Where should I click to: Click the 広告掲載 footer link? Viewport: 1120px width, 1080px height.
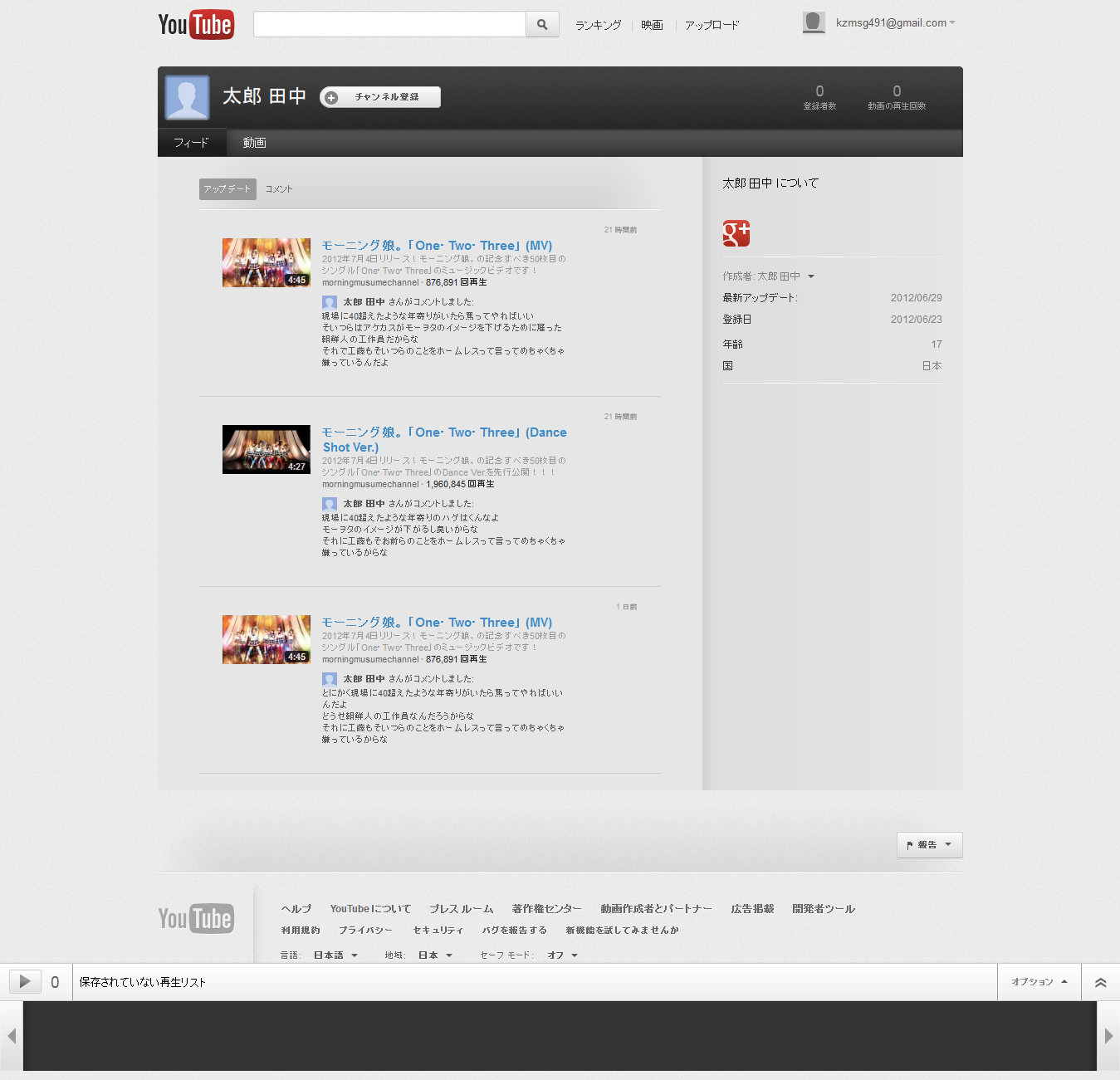752,909
